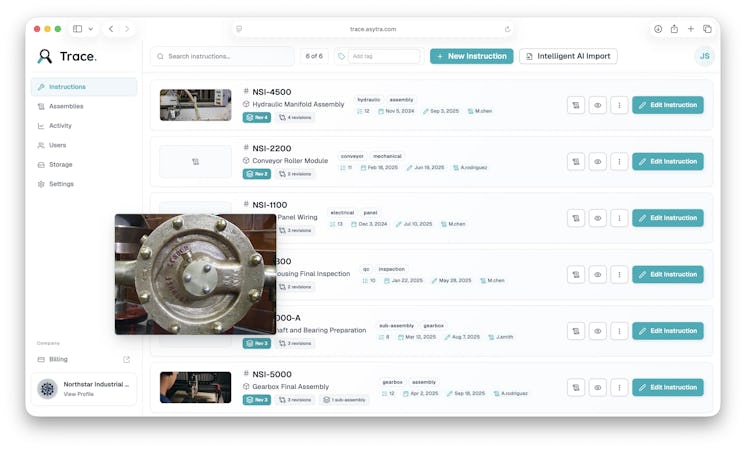Expand the browser sidebar dropdown chevron

[x=90, y=29]
